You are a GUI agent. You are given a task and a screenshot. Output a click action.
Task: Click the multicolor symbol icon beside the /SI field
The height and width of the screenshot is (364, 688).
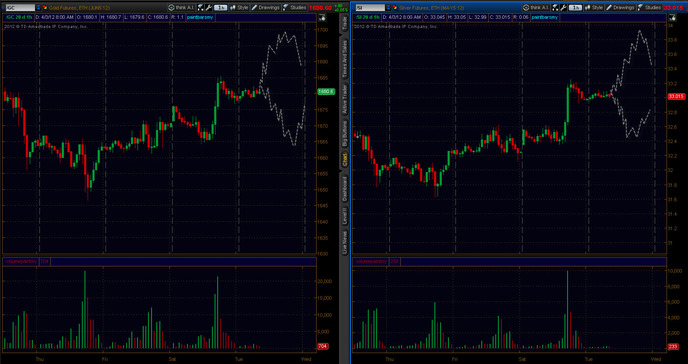click(x=395, y=7)
